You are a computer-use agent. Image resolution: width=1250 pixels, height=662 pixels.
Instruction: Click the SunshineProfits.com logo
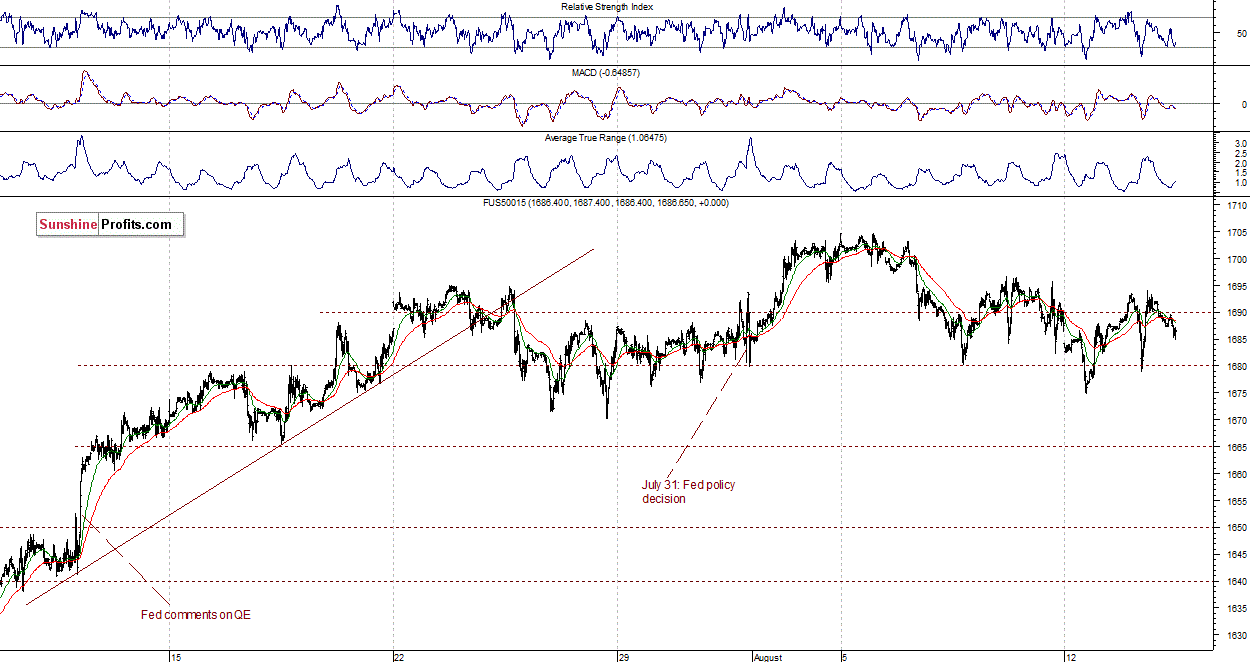point(110,225)
